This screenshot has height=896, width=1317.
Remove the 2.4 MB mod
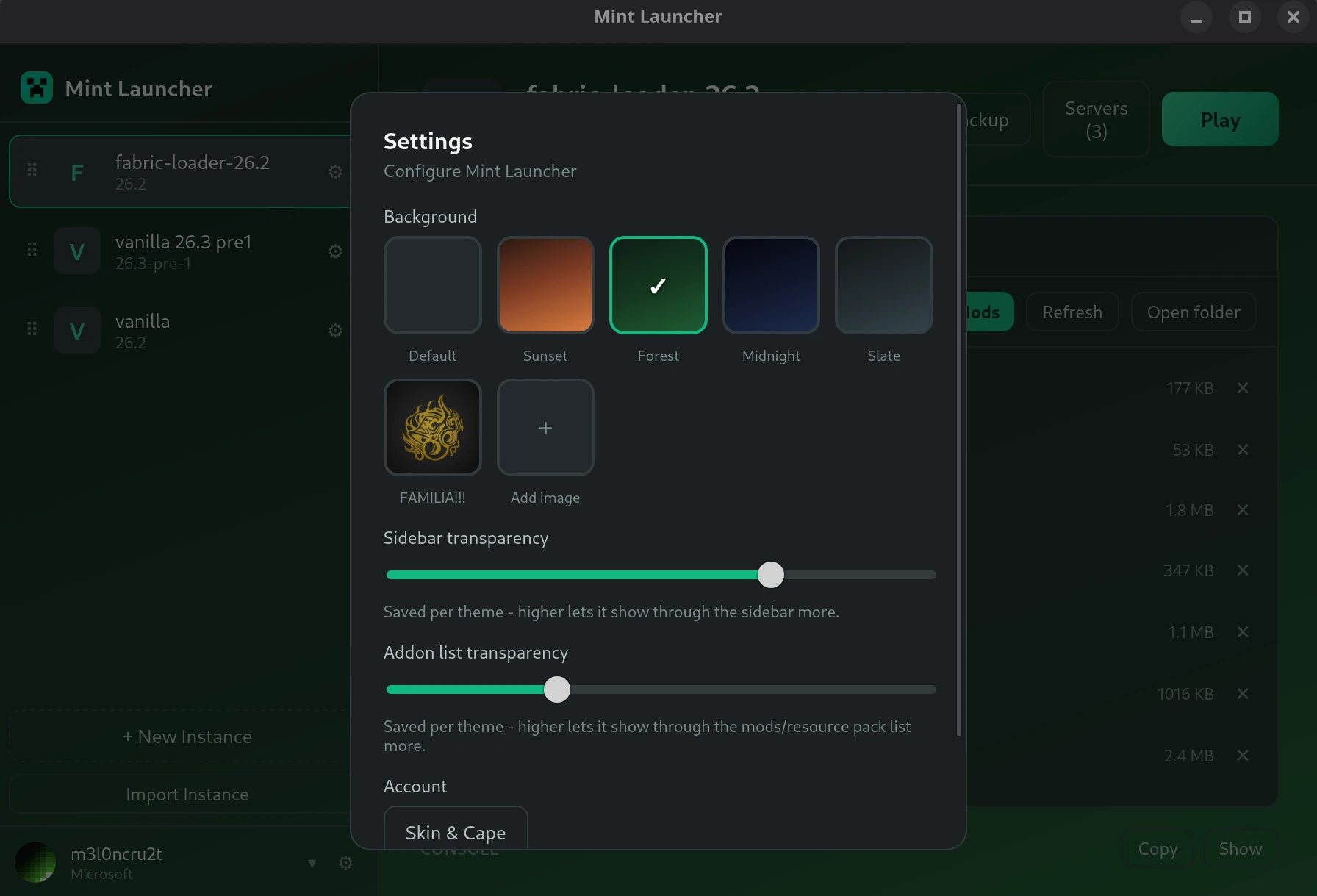pyautogui.click(x=1243, y=756)
